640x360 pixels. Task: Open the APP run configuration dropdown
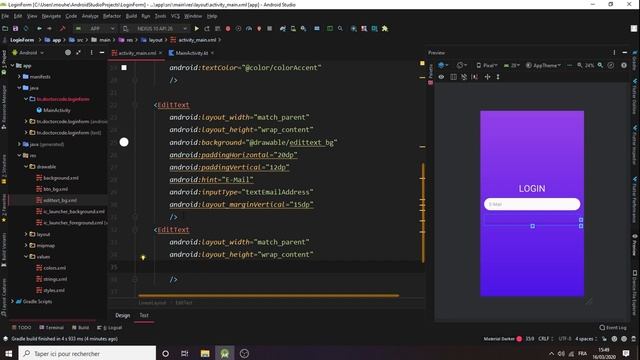(x=95, y=29)
